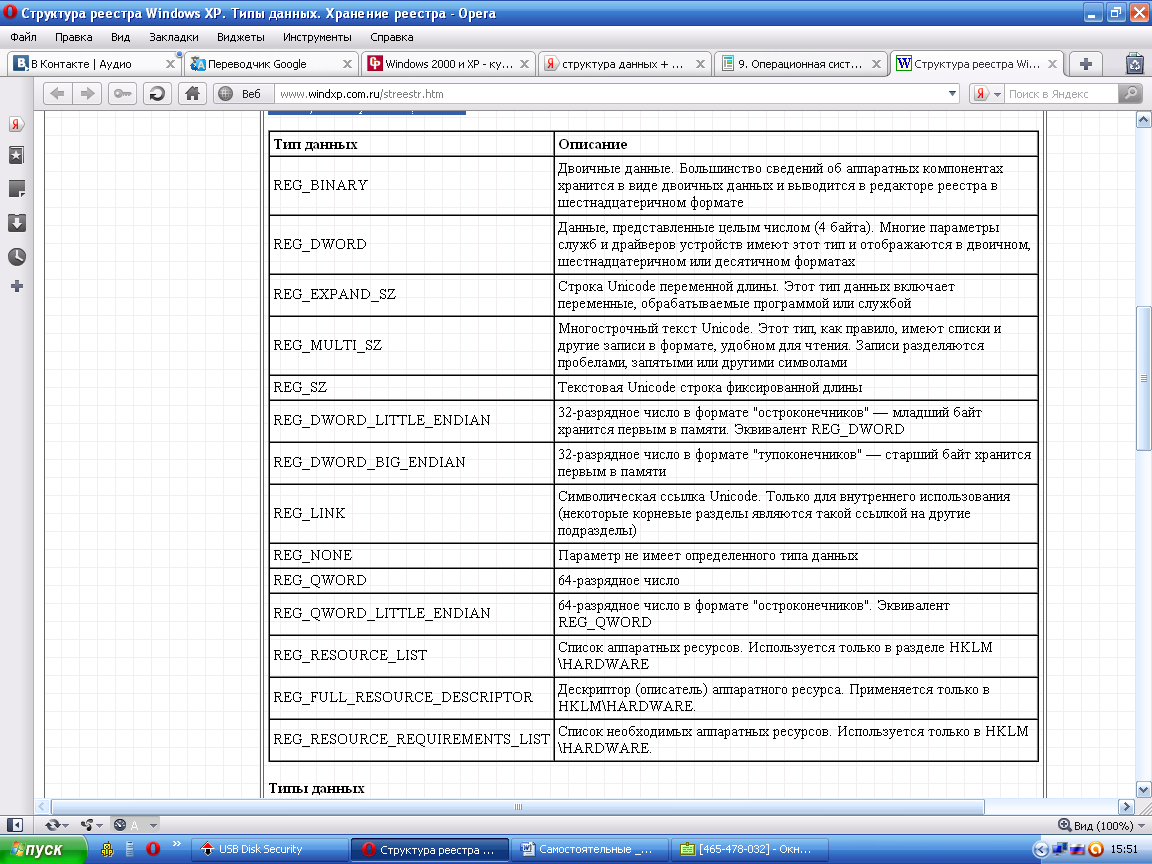Click the REG_DWORD_BIG_ENDIAN table cell
1152x864 pixels.
point(411,462)
